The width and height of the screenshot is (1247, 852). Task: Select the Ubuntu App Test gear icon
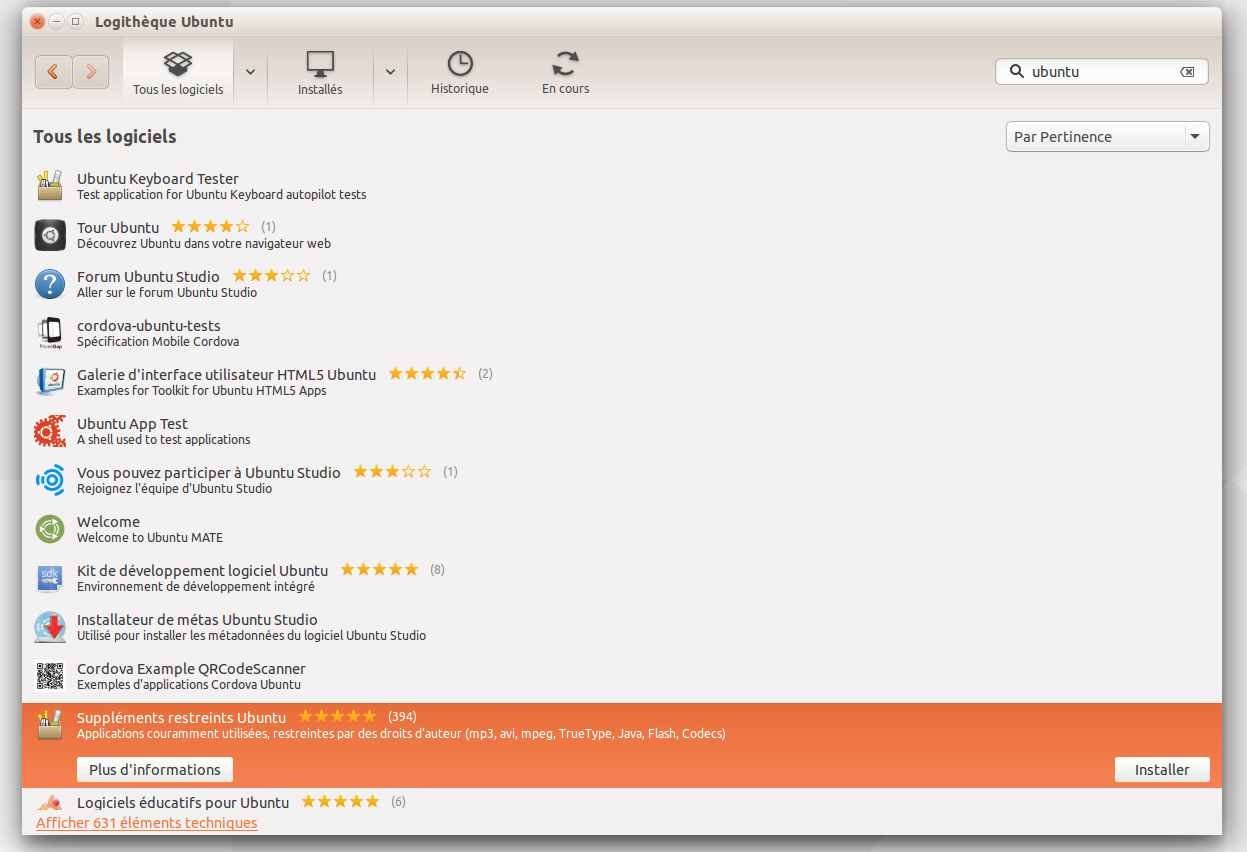tap(50, 431)
